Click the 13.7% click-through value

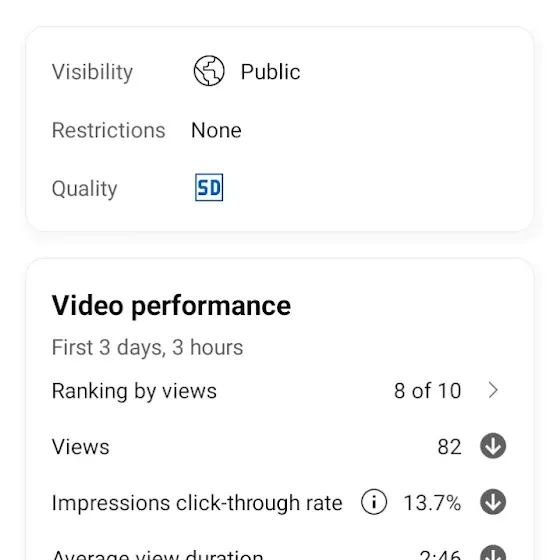point(432,503)
